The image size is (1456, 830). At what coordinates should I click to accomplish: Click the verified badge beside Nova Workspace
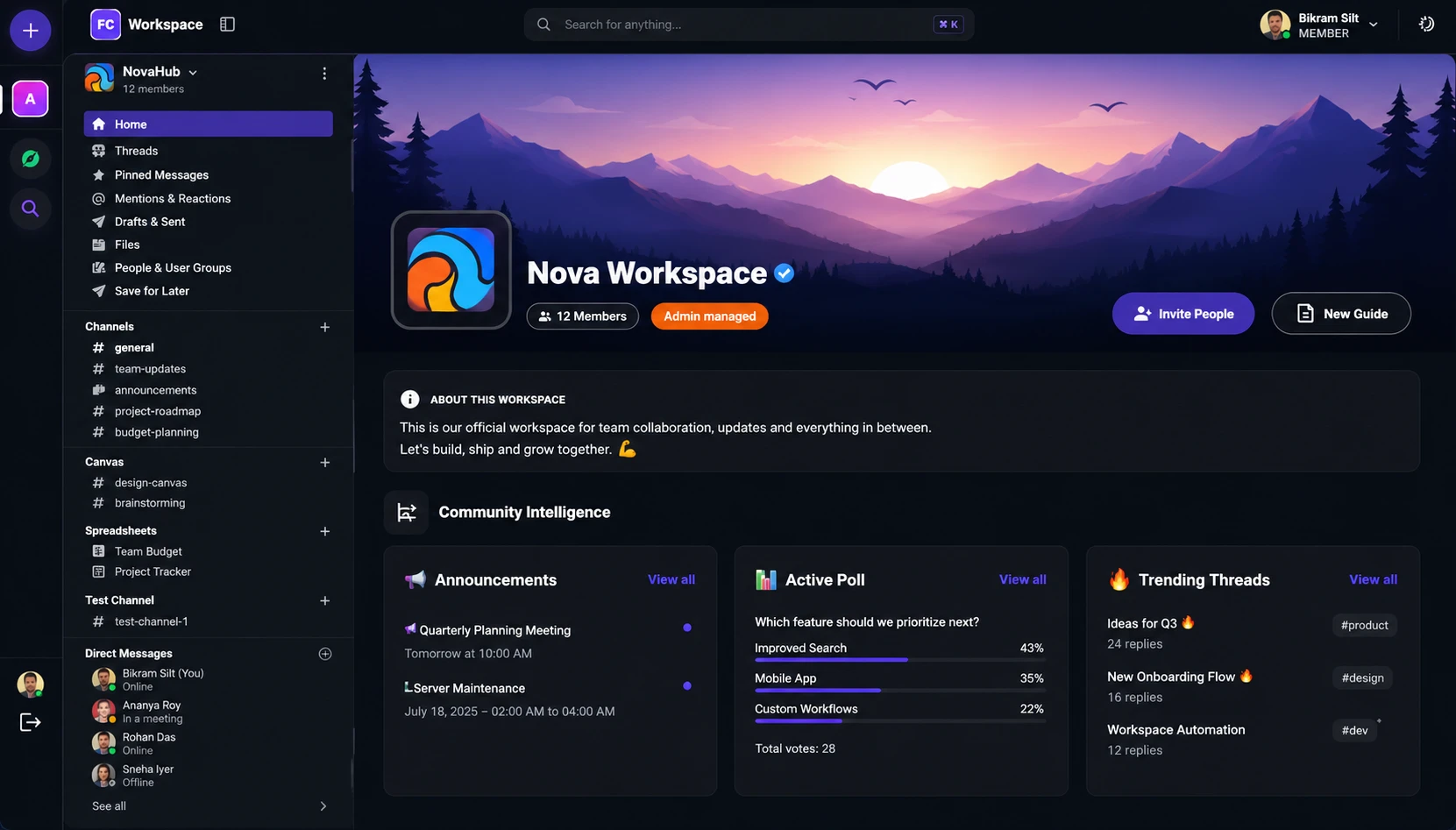coord(785,273)
